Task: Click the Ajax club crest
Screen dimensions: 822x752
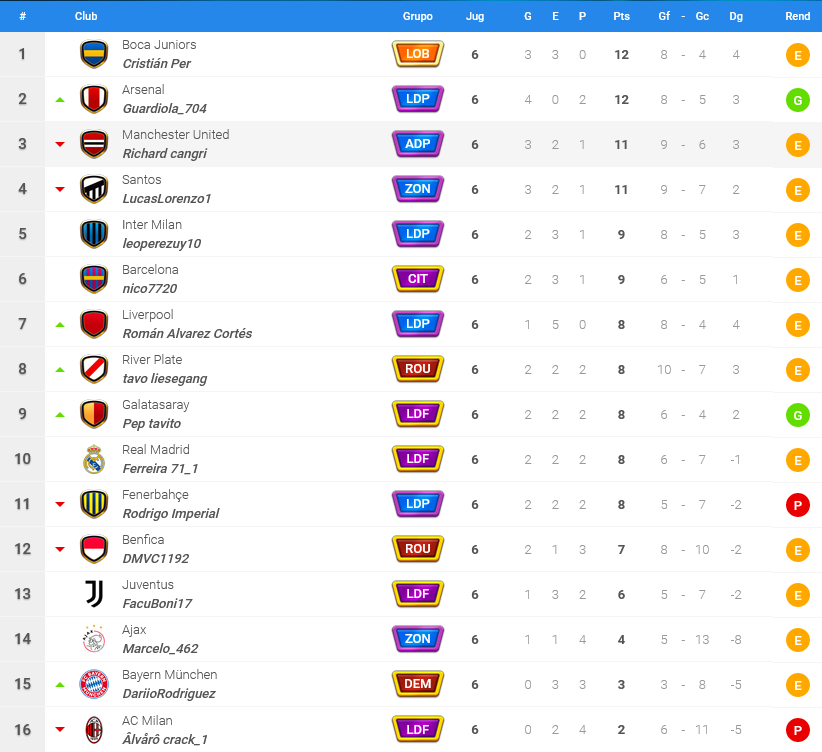Action: click(x=94, y=639)
